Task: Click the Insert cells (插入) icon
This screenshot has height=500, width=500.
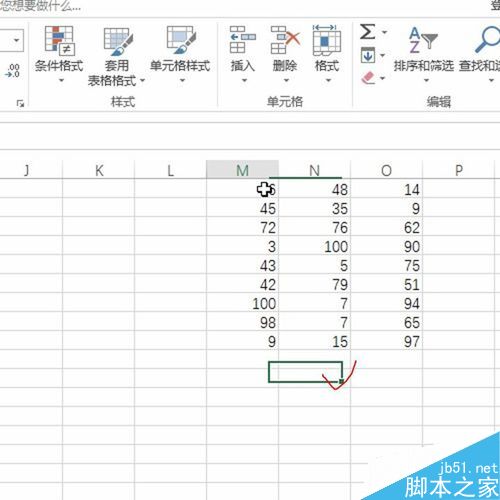Action: [x=243, y=40]
